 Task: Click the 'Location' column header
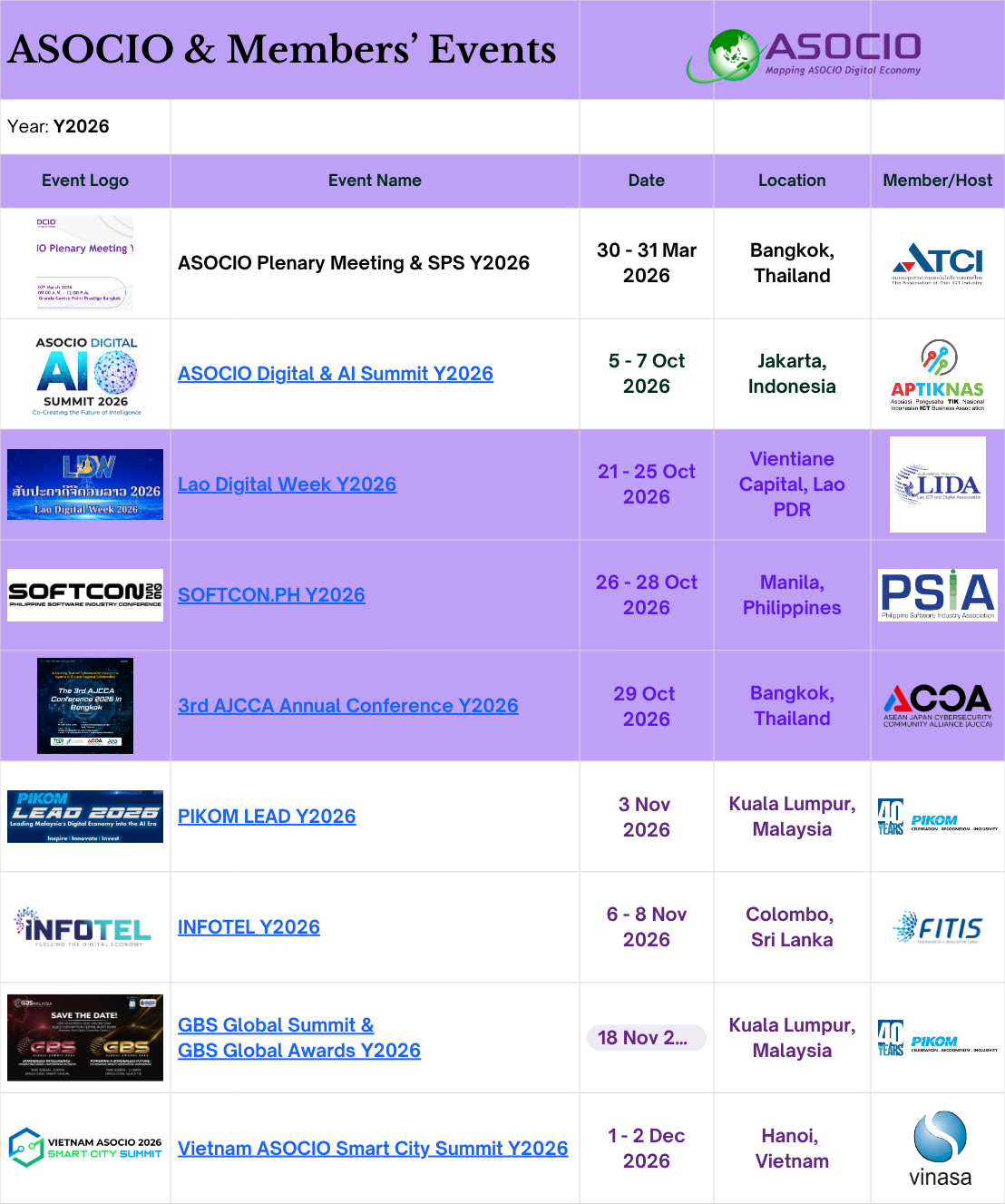[792, 181]
